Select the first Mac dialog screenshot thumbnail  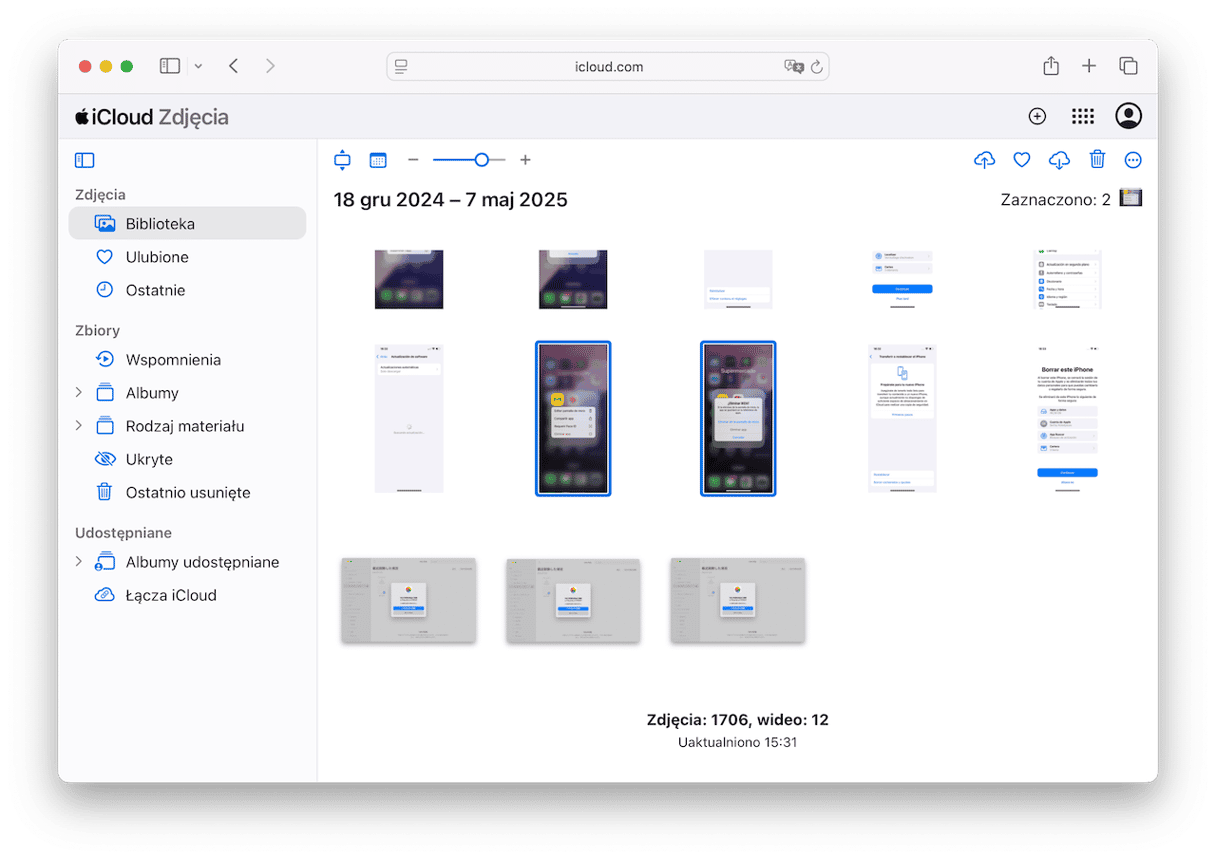click(409, 600)
